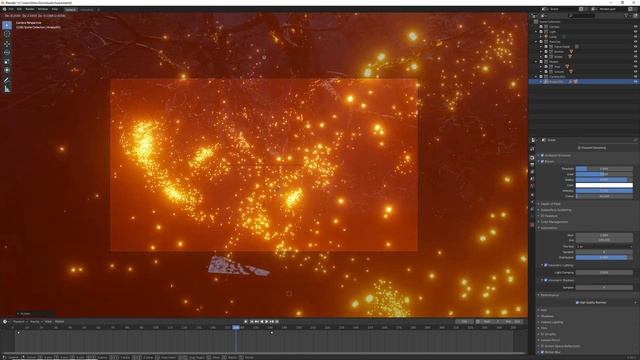Click the Volumetrics Light Clamping field

click(x=604, y=272)
